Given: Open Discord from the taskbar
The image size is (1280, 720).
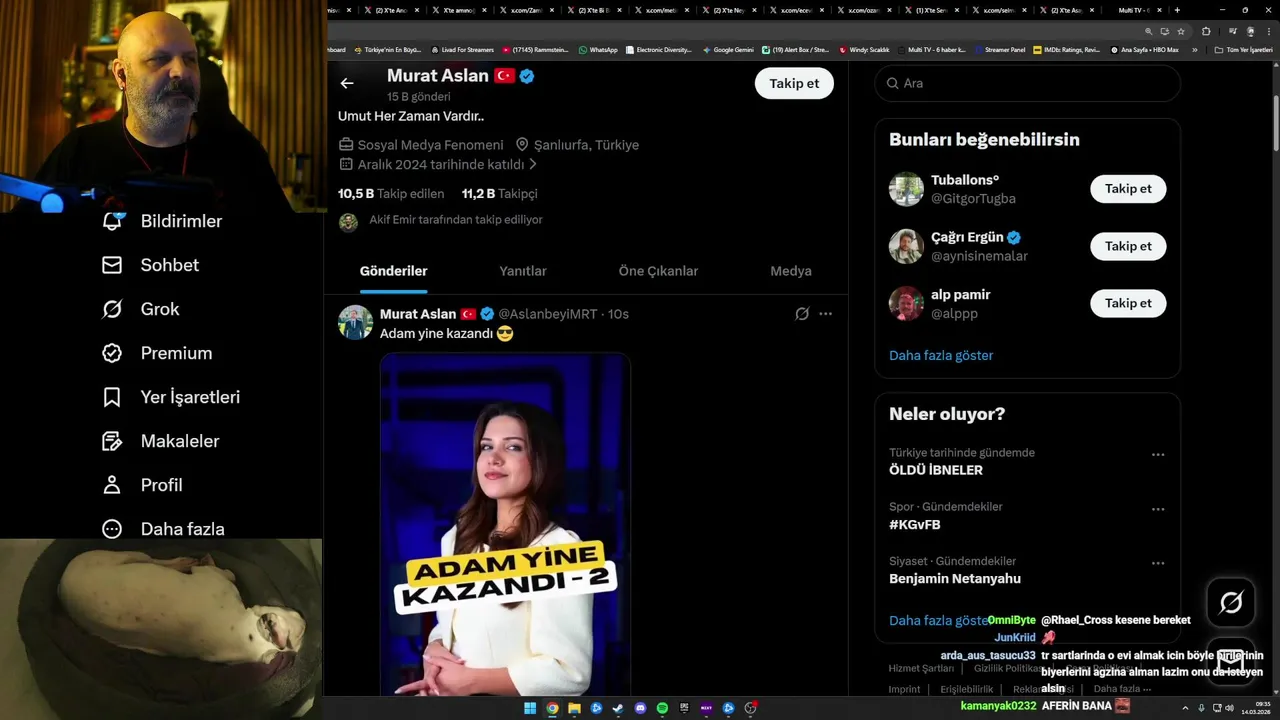Looking at the screenshot, I should (x=640, y=708).
